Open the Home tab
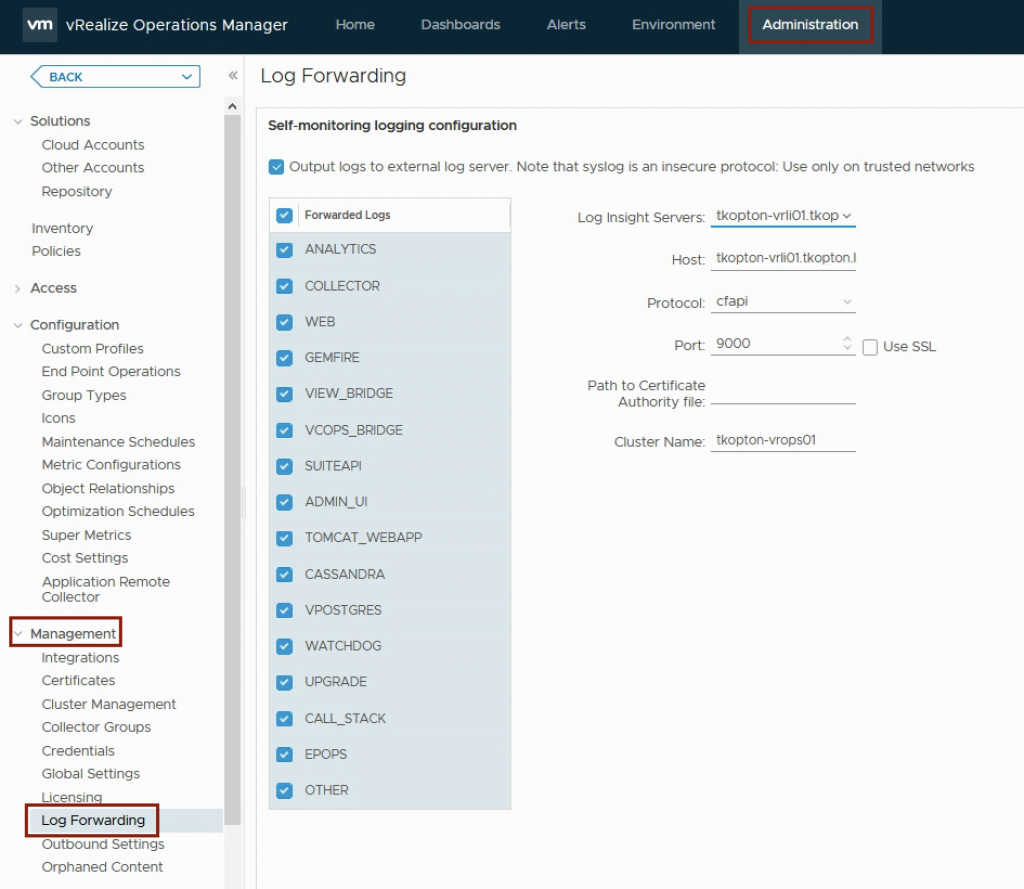1024x889 pixels. coord(355,25)
